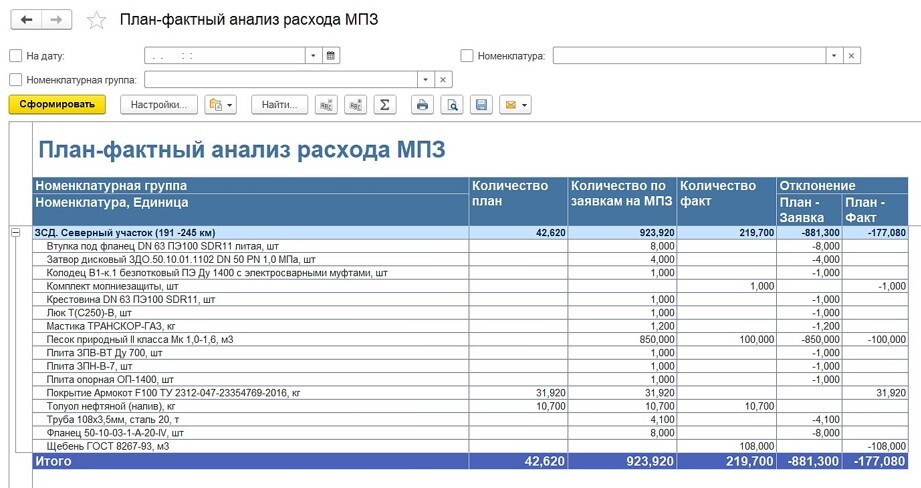Click into the 'На дату' date input field
The width and height of the screenshot is (921, 488).
coord(225,56)
